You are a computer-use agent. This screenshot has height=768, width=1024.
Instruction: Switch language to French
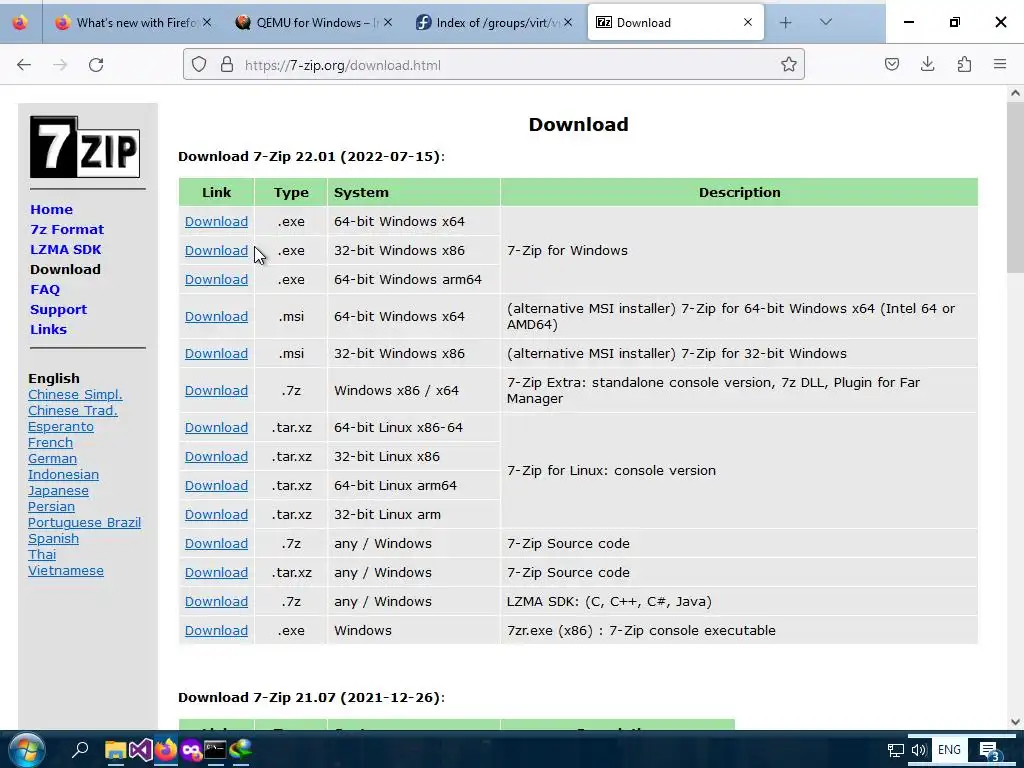[50, 443]
